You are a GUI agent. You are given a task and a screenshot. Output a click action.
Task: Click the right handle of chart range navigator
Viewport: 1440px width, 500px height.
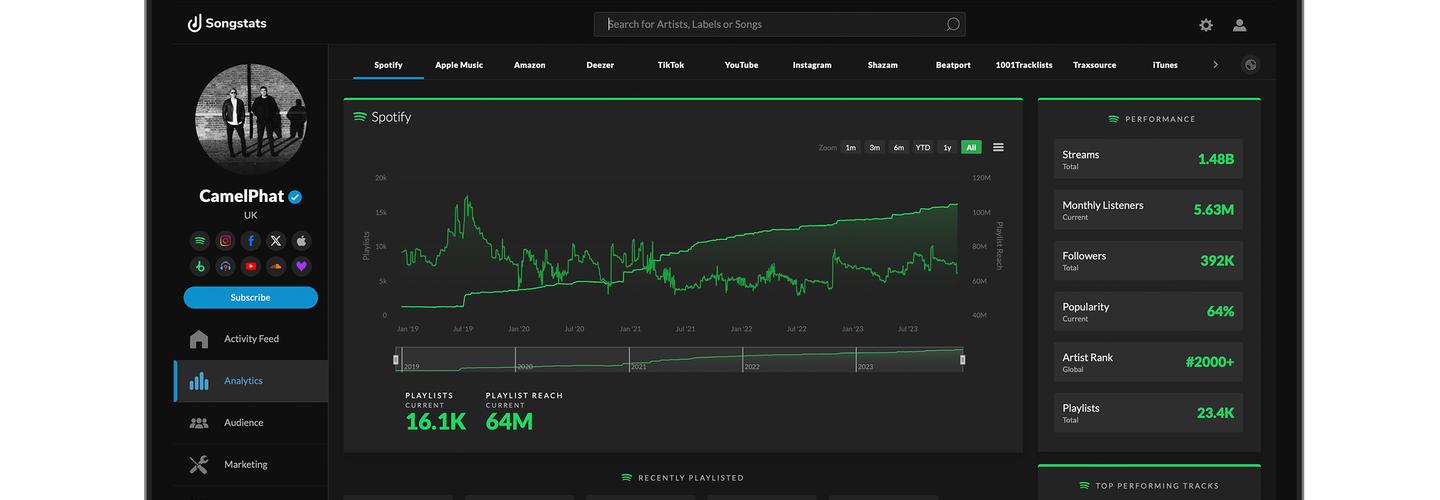[x=962, y=359]
